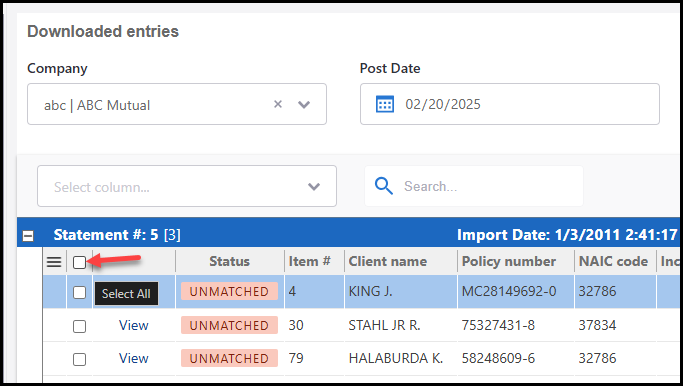Click UNMATCHED status badge for KING J.

(x=229, y=291)
